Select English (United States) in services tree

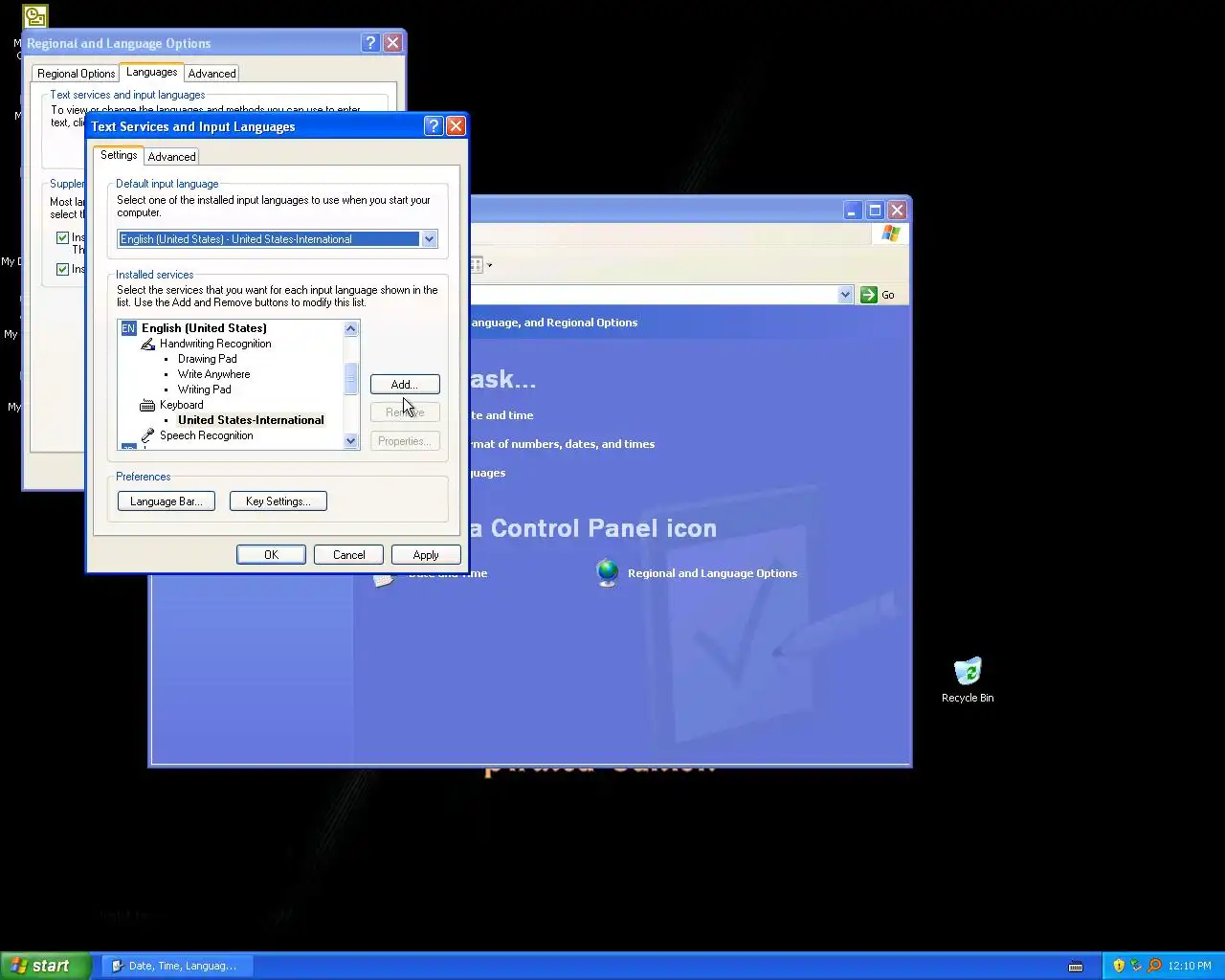[204, 328]
